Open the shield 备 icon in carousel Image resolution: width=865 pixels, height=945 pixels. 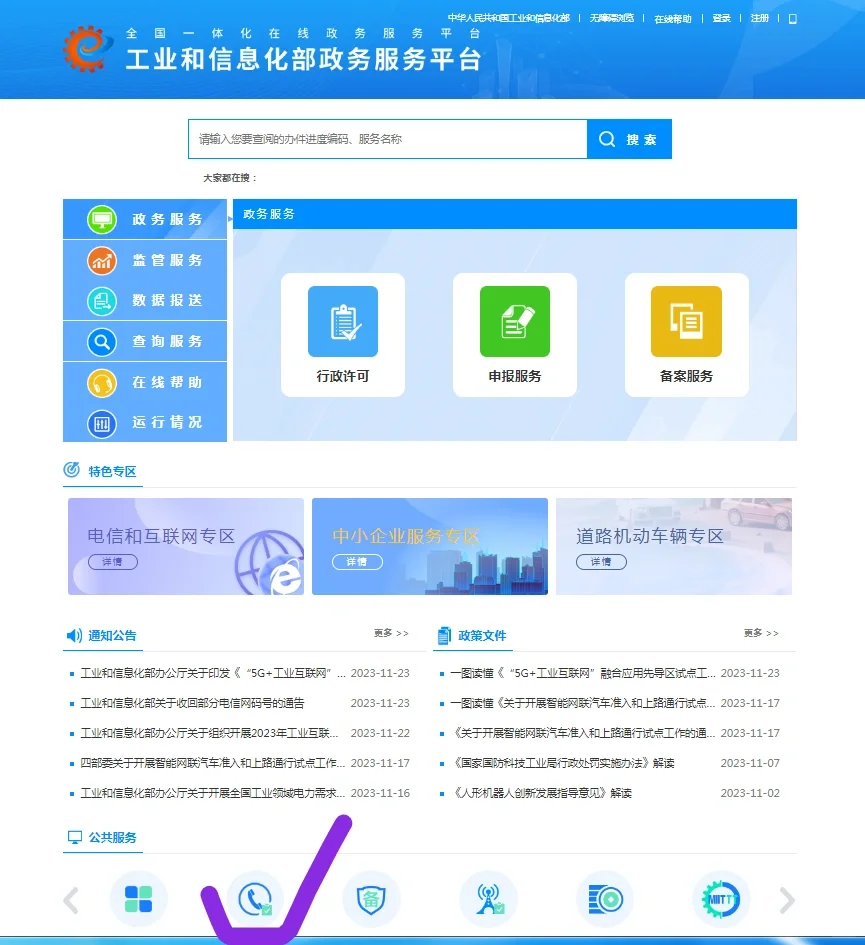[x=371, y=899]
